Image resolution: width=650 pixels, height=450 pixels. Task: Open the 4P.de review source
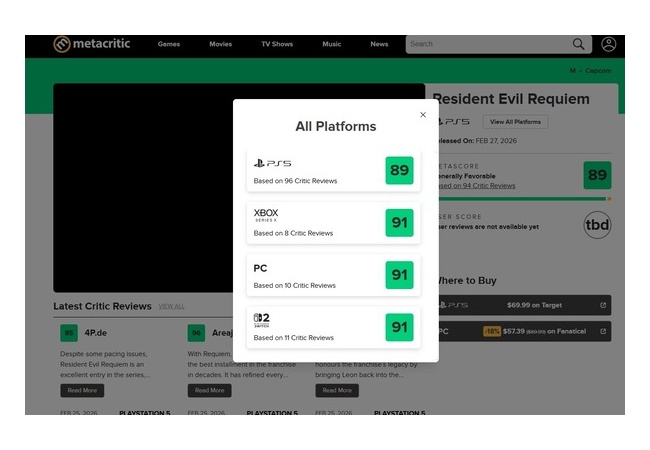click(x=96, y=333)
